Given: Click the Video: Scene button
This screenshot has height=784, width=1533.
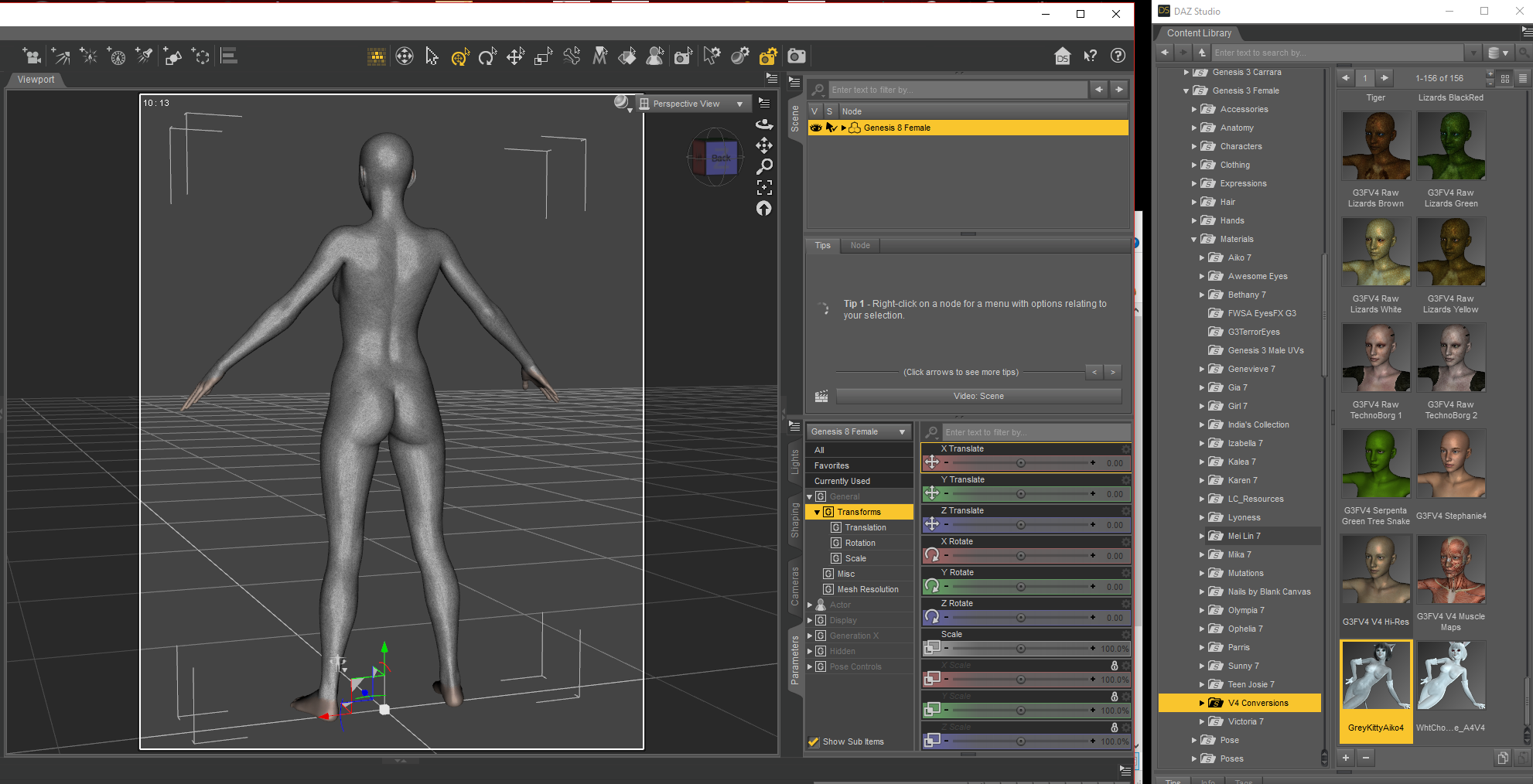Looking at the screenshot, I should [x=978, y=396].
